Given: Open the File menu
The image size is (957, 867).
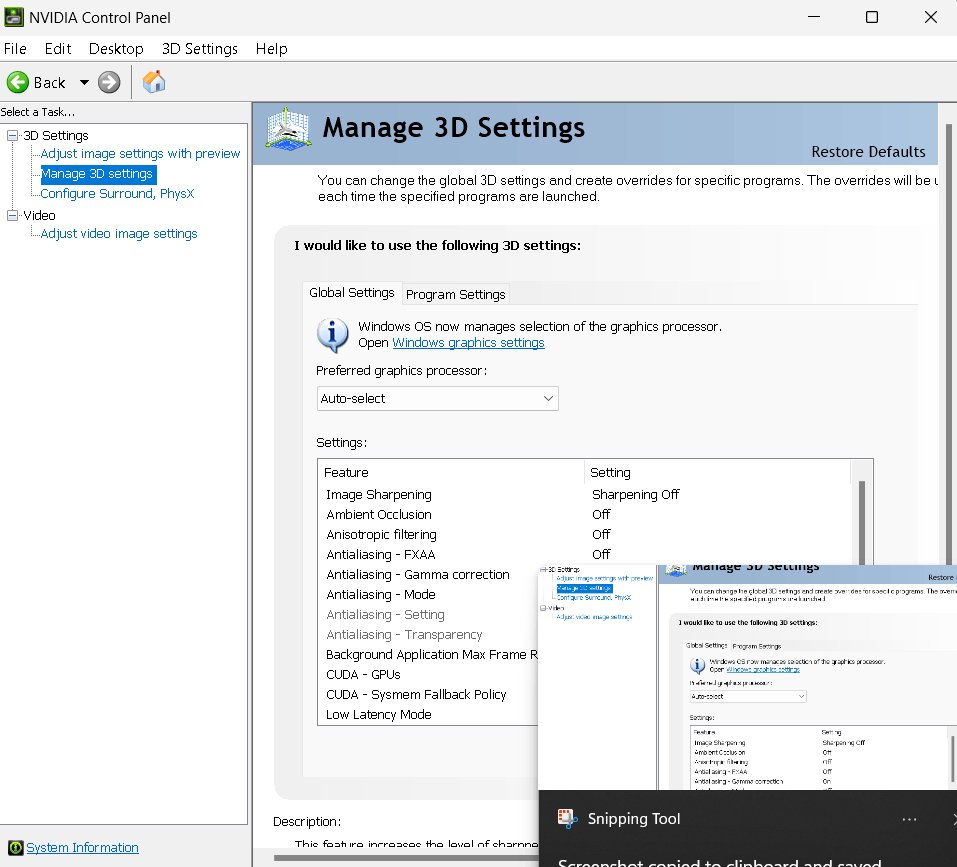Looking at the screenshot, I should [x=15, y=49].
